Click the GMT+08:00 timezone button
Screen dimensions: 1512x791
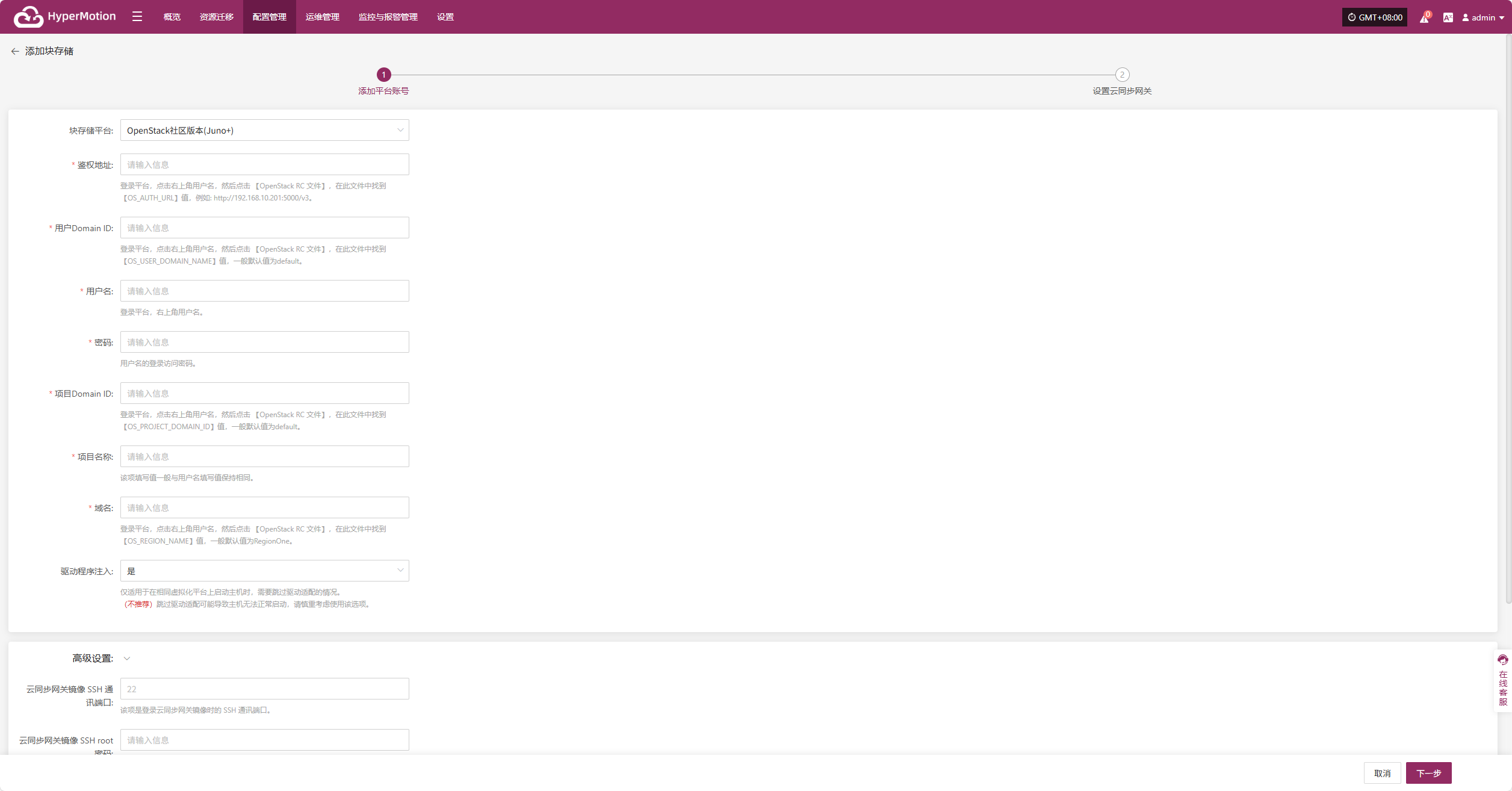click(1375, 17)
